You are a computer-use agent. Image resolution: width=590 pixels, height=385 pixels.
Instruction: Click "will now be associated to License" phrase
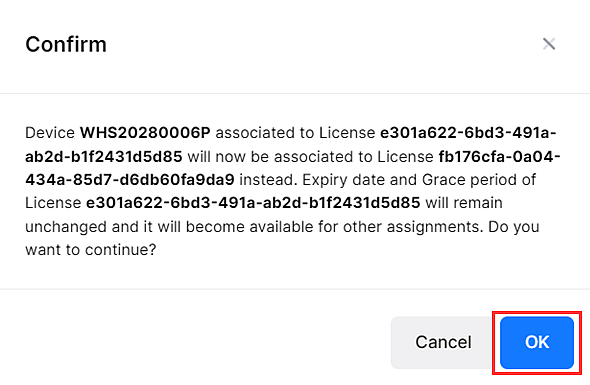point(310,157)
